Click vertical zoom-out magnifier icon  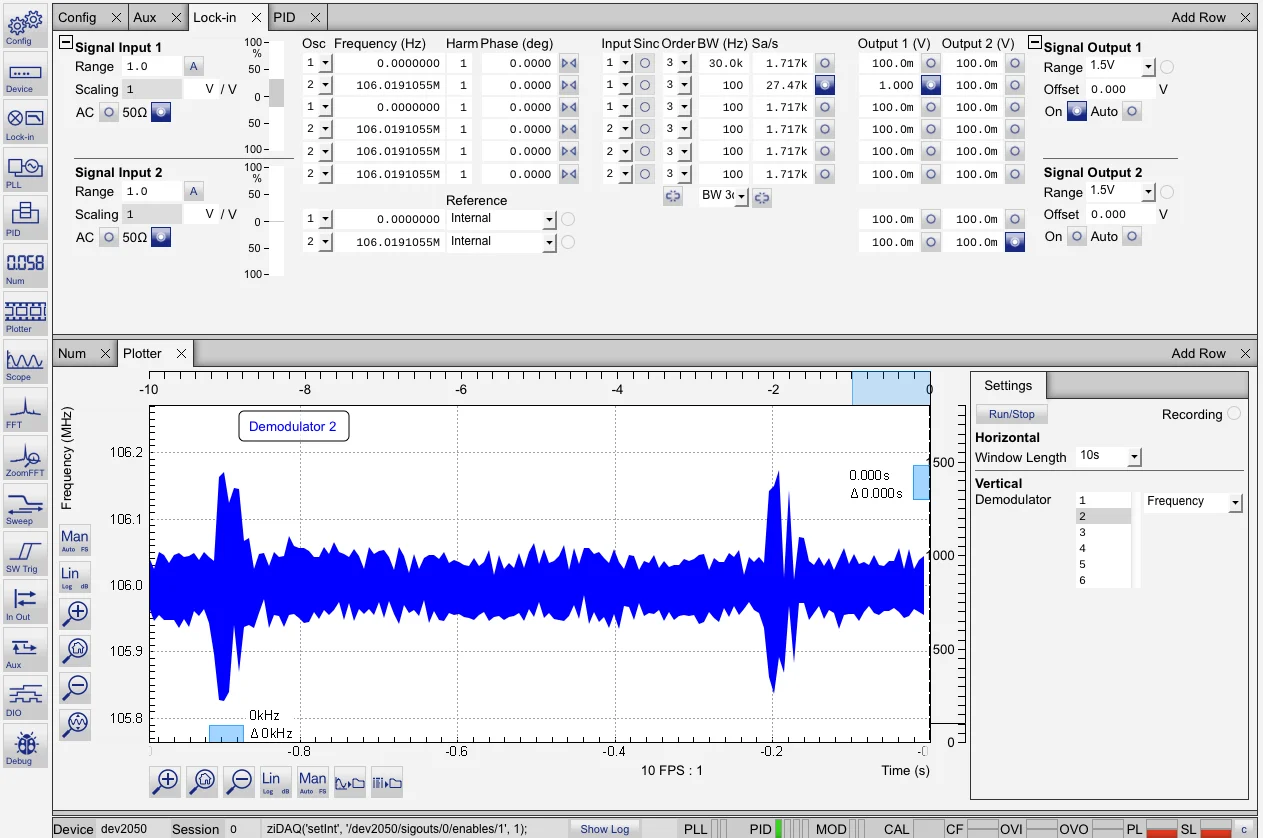point(75,687)
